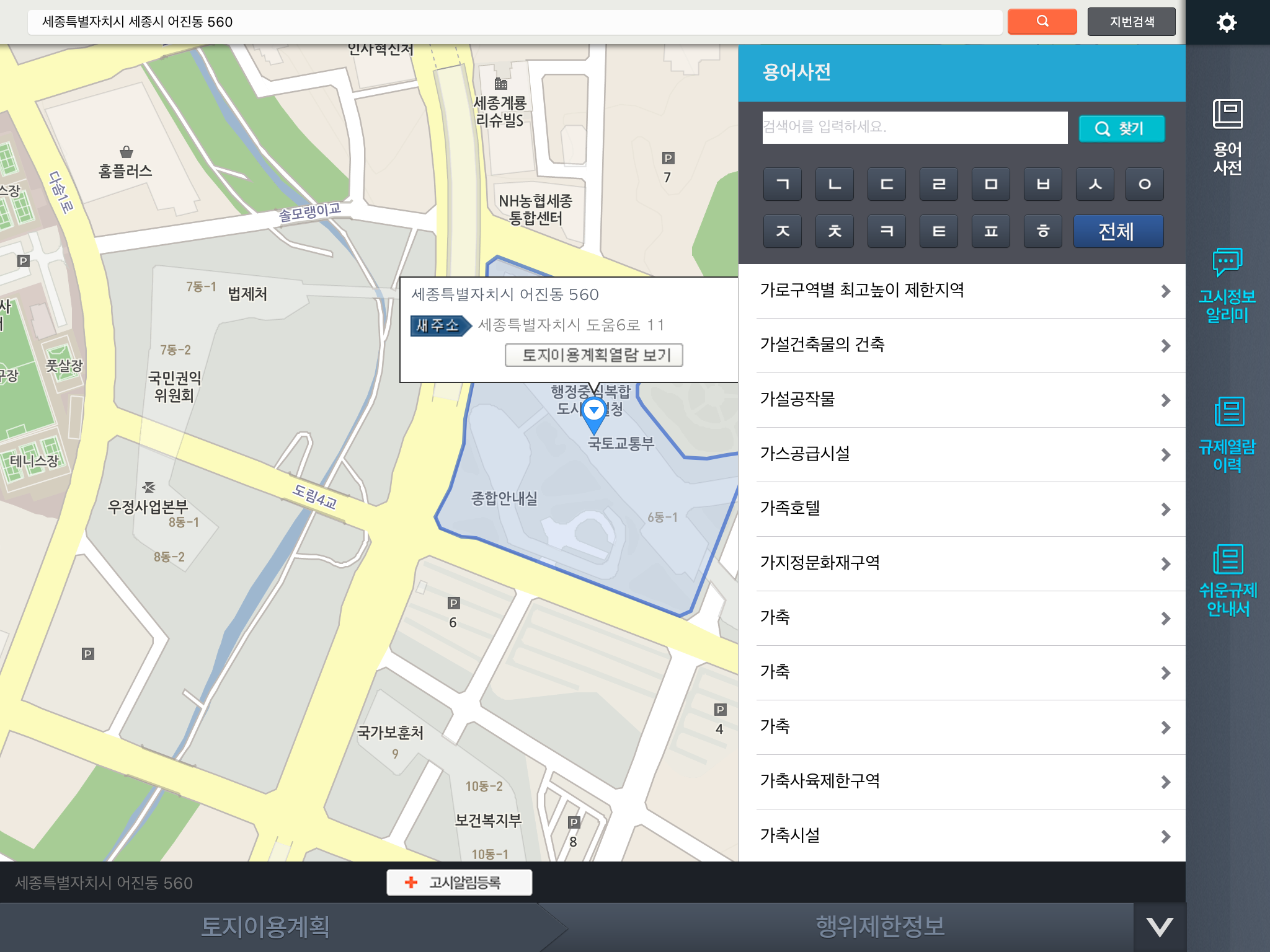Image resolution: width=1270 pixels, height=952 pixels.
Task: Tap the parking icon numbered 8
Action: (574, 822)
